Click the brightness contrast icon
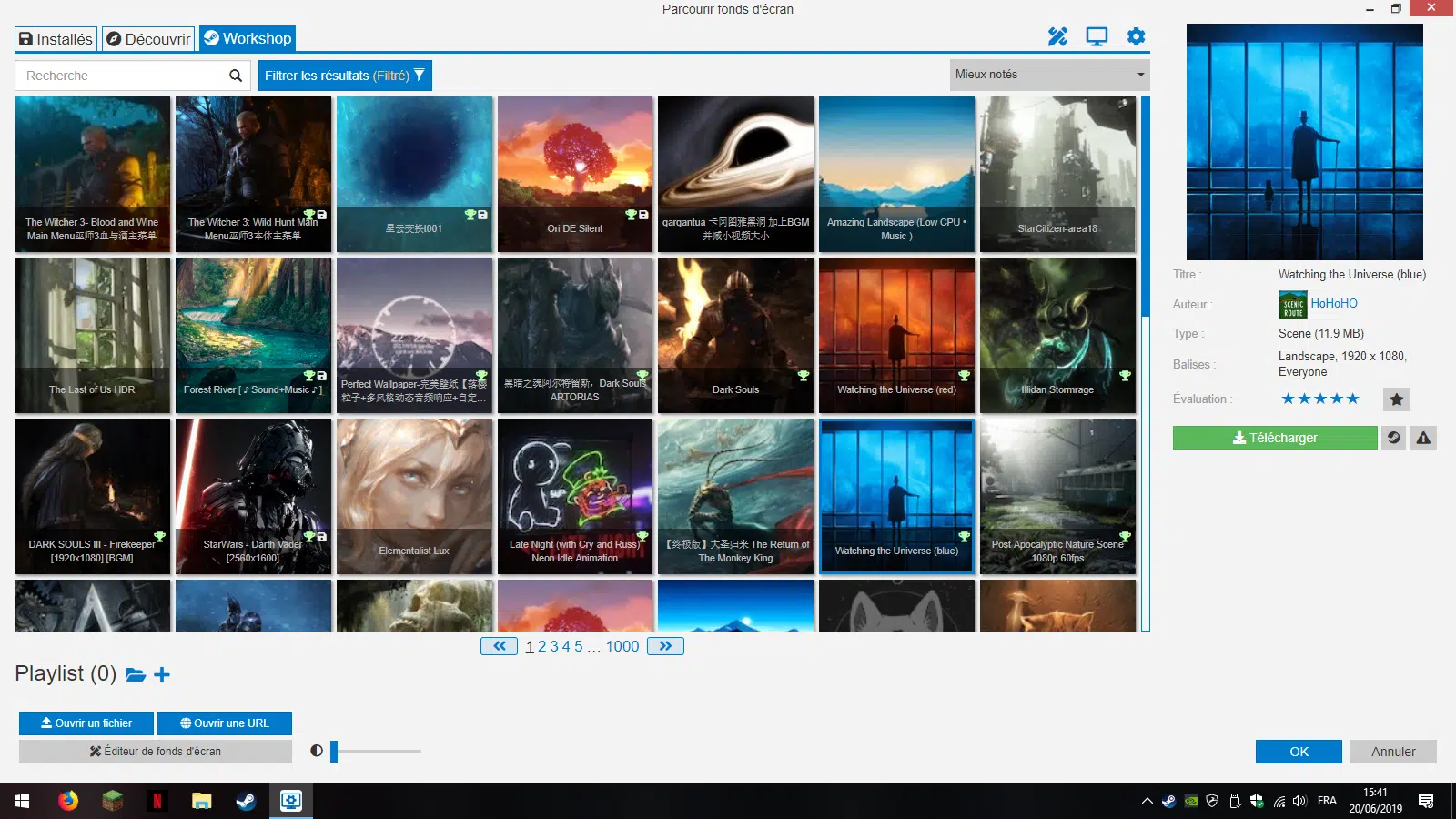1456x819 pixels. click(x=317, y=751)
